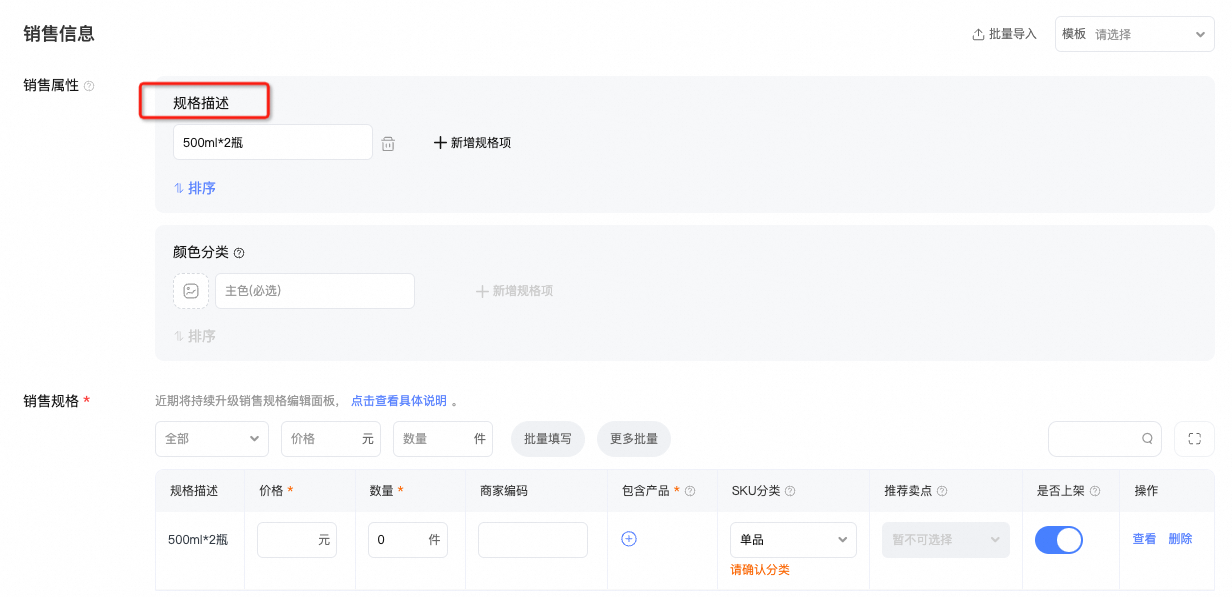Click the disabled 新增规格项 in 颜色分类
The image size is (1232, 597).
point(514,291)
